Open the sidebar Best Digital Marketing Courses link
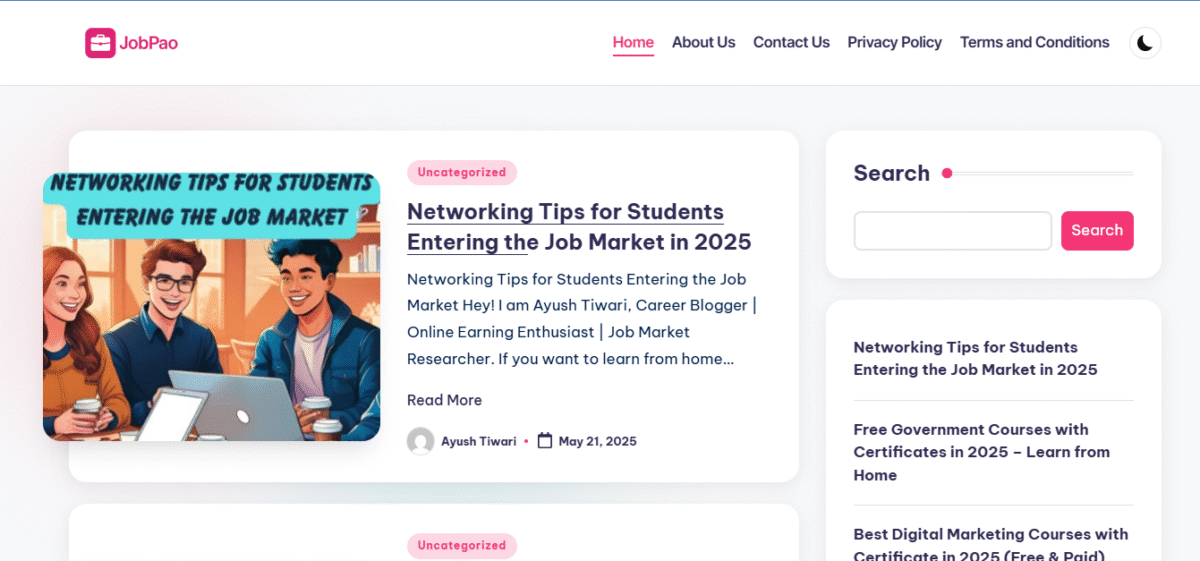1200x561 pixels. tap(991, 544)
